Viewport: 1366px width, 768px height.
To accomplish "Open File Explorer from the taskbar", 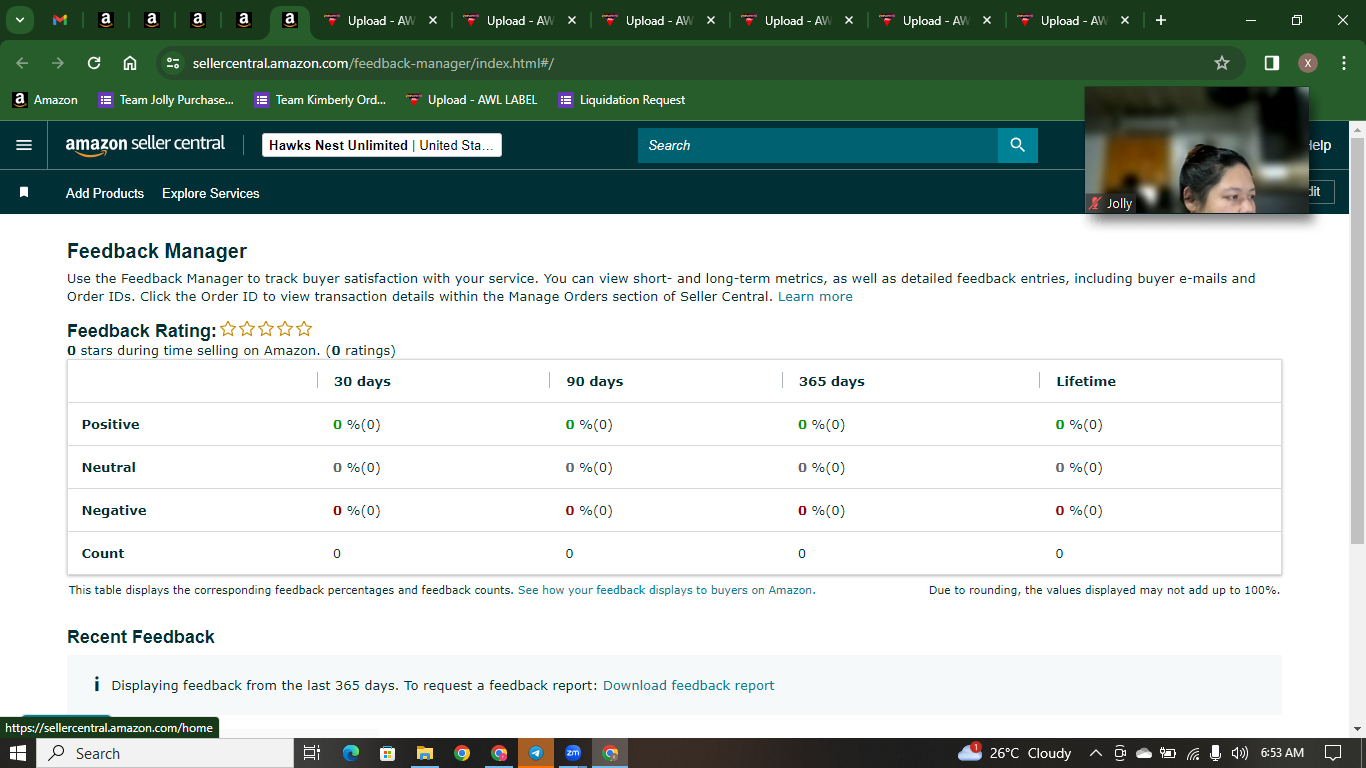I will click(425, 753).
